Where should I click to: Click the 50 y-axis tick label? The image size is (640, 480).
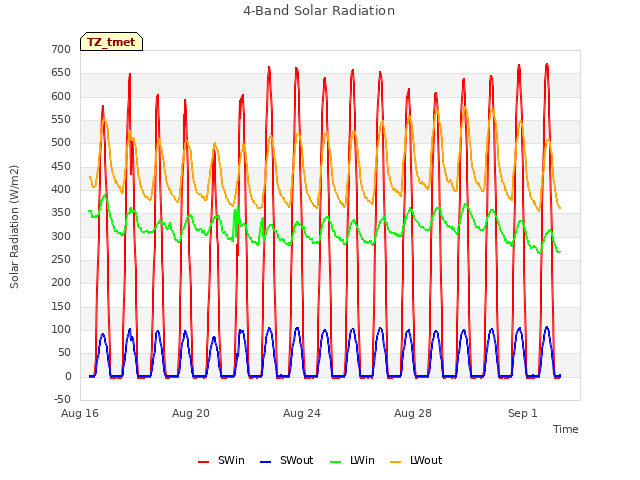(x=64, y=353)
